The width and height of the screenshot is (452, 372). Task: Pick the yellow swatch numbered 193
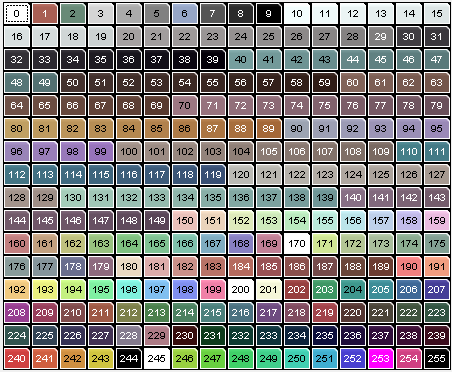[45, 289]
